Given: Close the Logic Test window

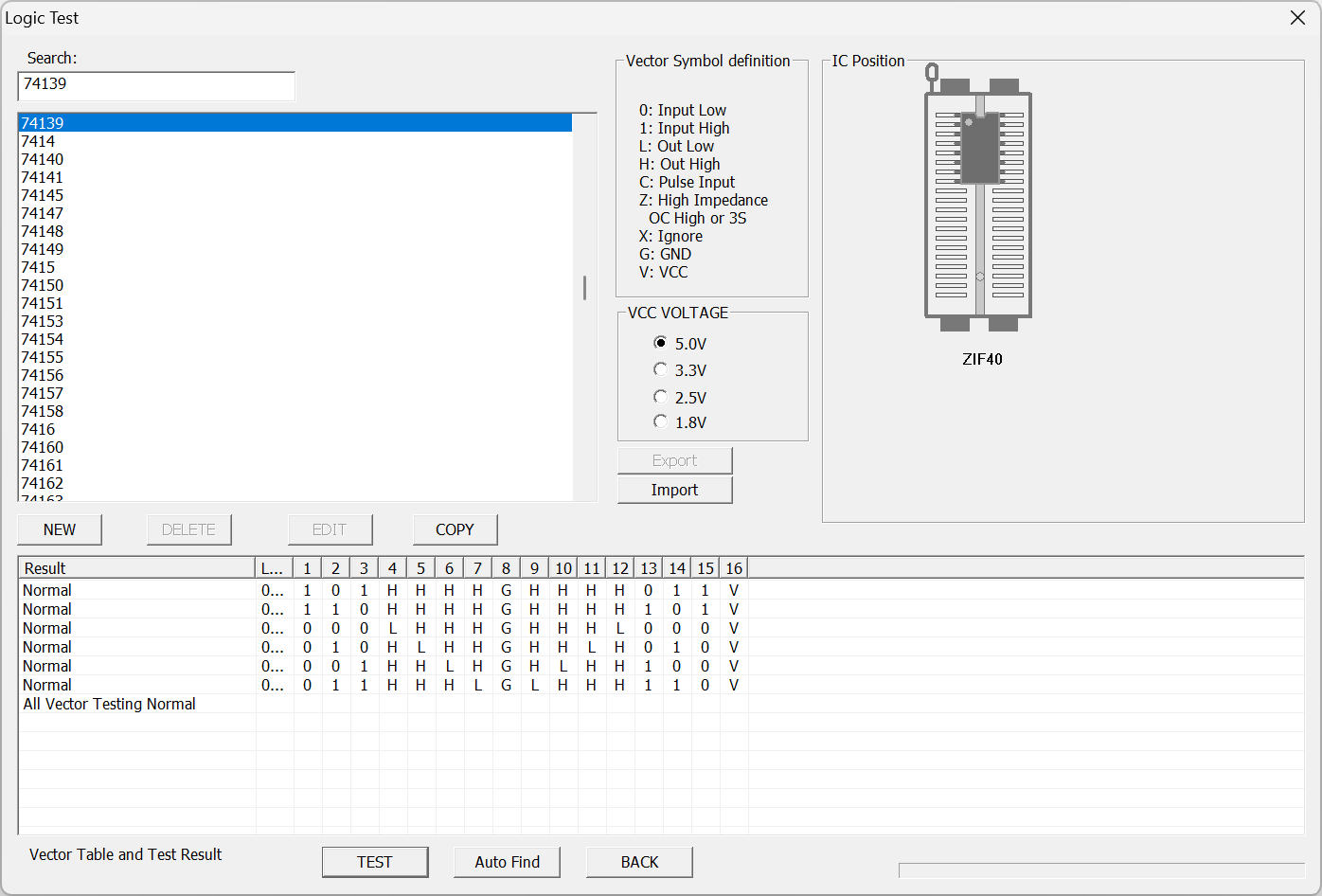Looking at the screenshot, I should coord(1297,18).
